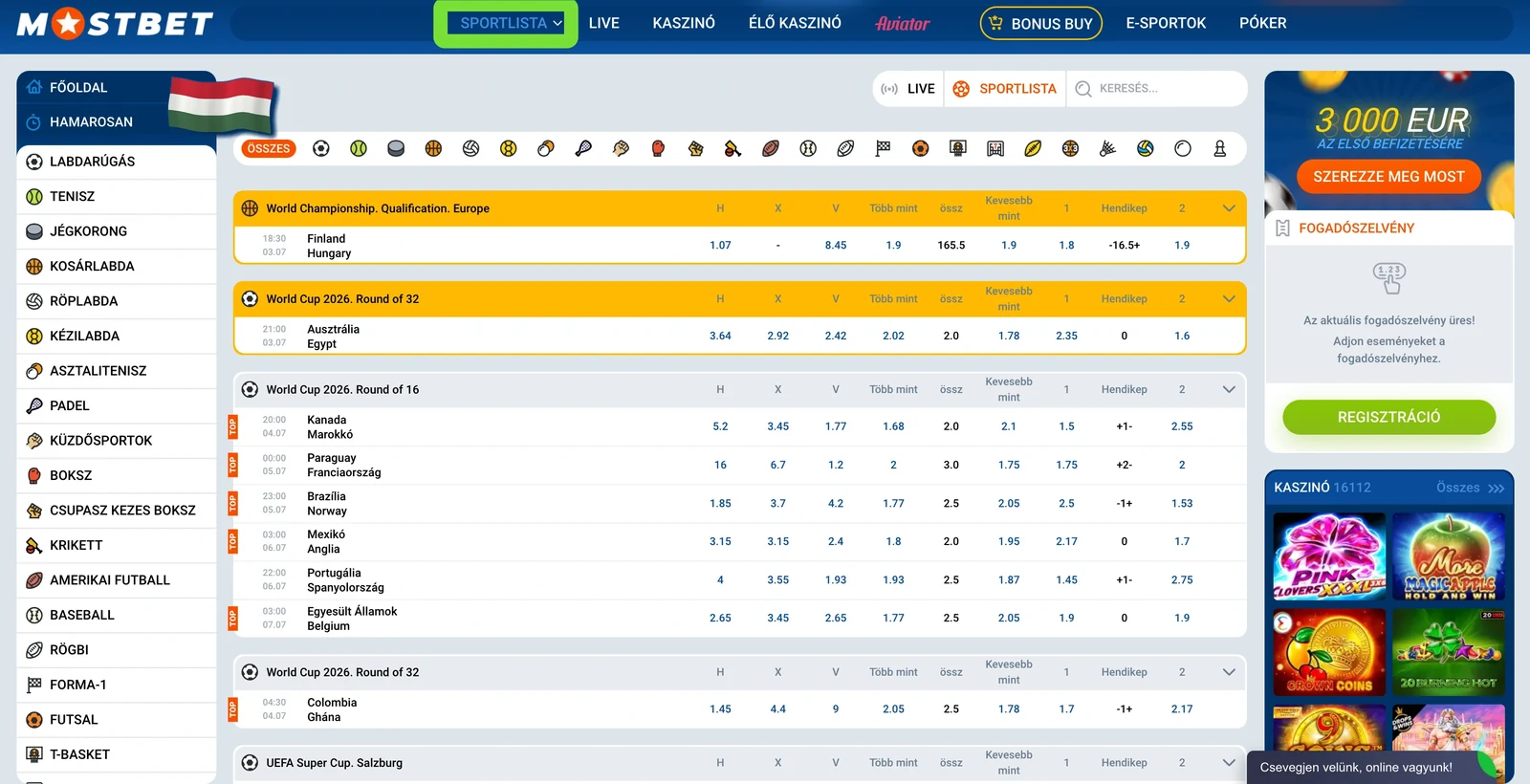Collapse the Round of 32 section containing Ausztrália–Egypt

(1229, 299)
